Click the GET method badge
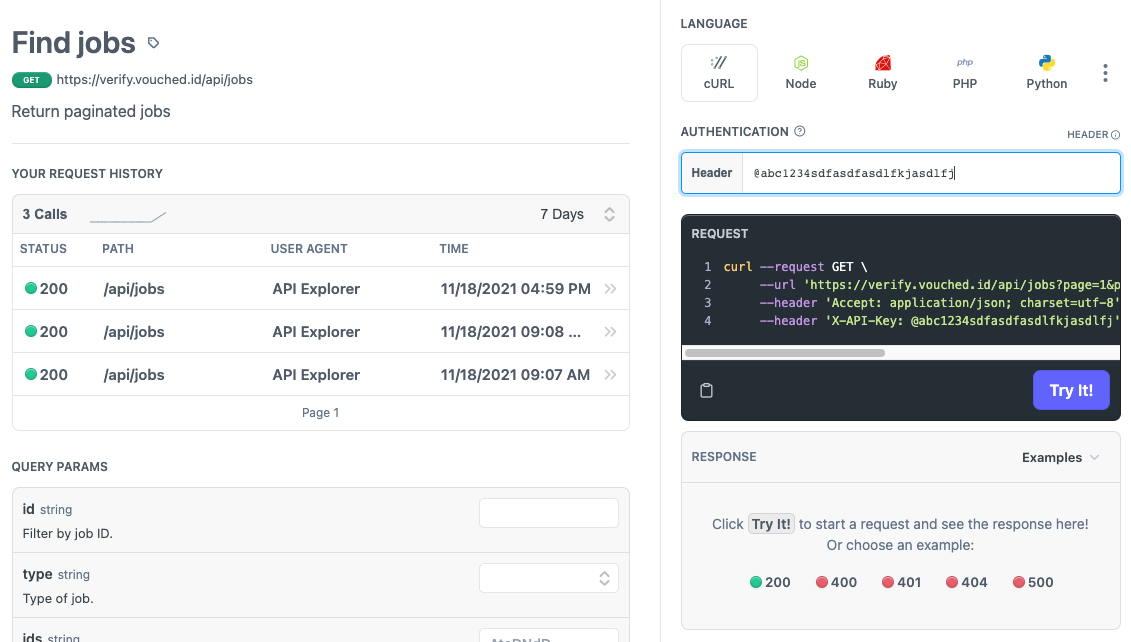The image size is (1131, 642). point(32,80)
